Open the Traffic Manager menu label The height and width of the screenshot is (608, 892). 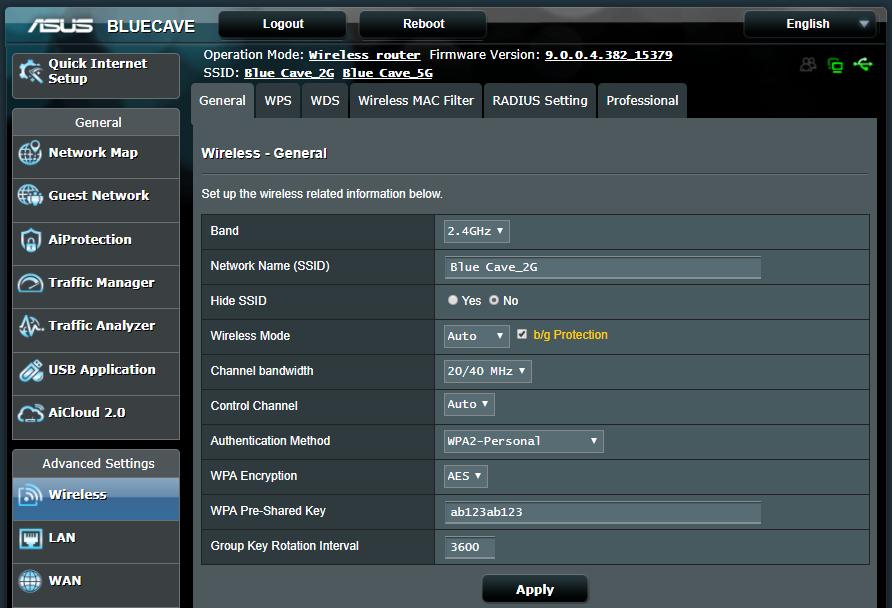pos(101,283)
